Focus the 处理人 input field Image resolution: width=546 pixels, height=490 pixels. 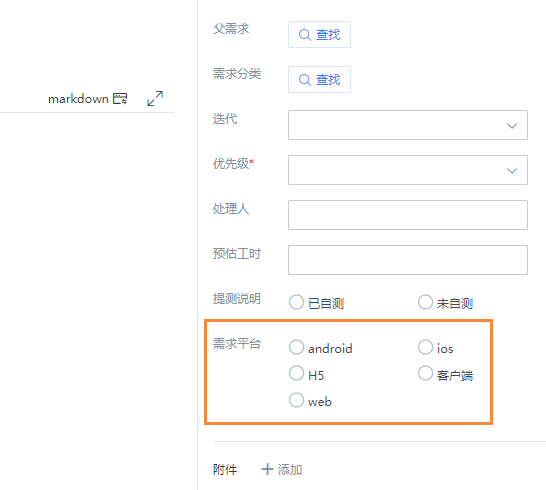408,215
